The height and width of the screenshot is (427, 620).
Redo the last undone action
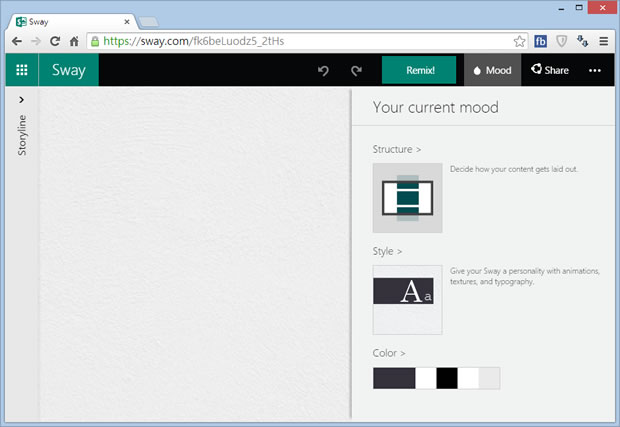[x=356, y=70]
